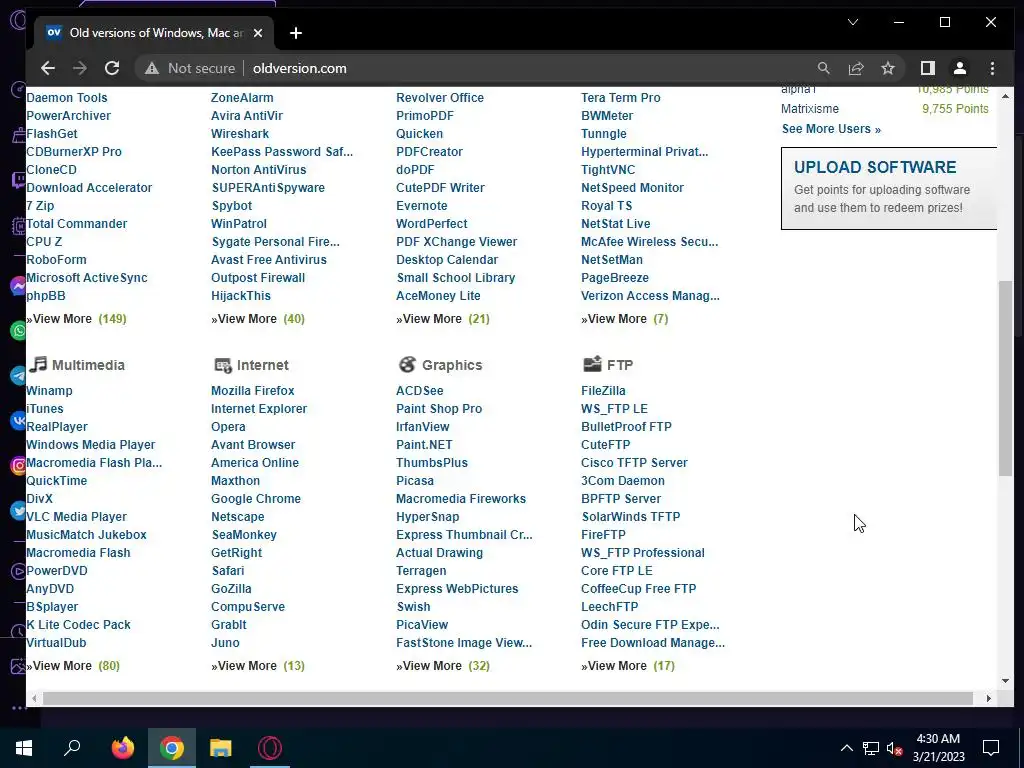This screenshot has width=1024, height=768.
Task: Click the vertical scrollbar thumb
Action: click(1005, 378)
